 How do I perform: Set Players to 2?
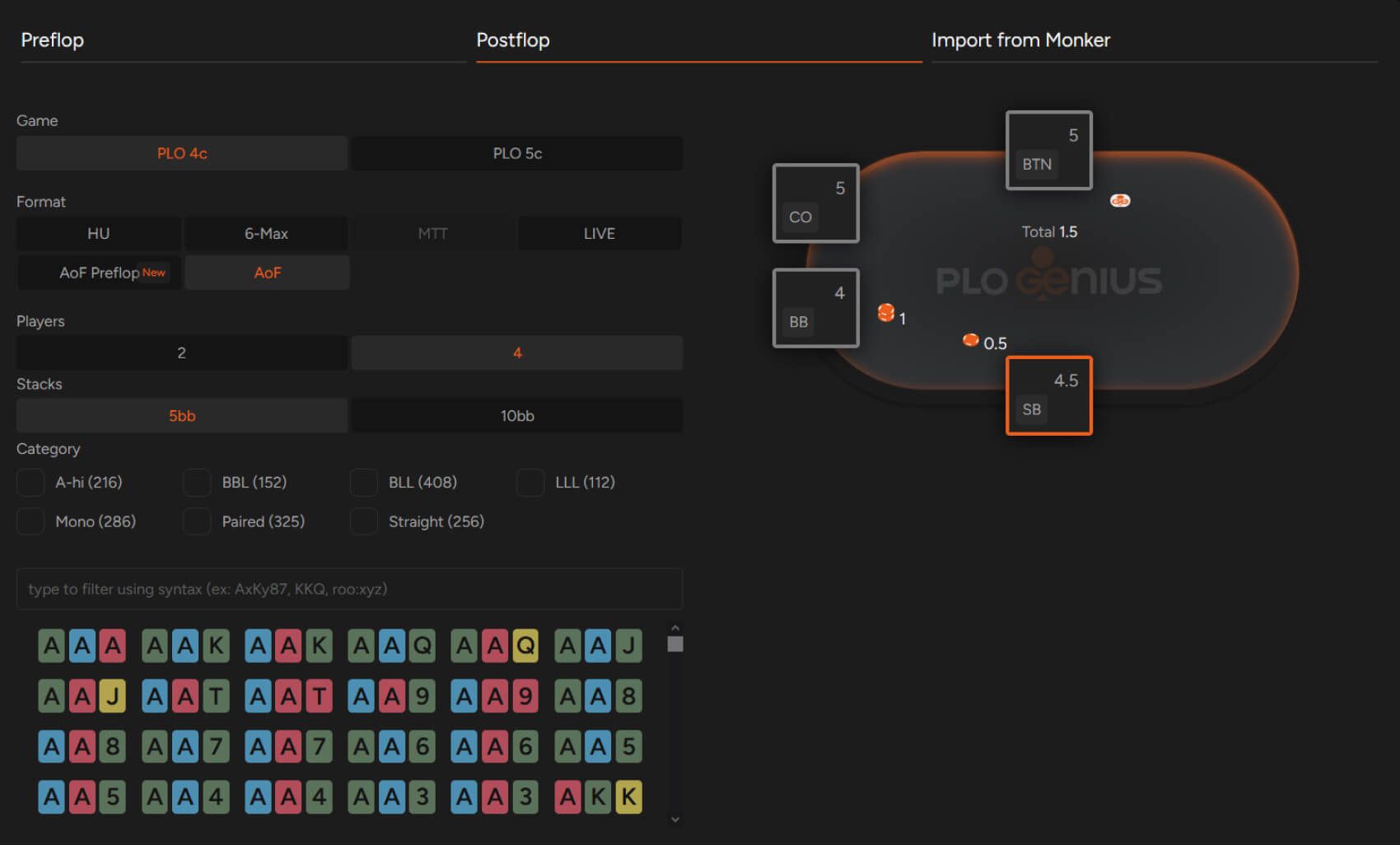tap(182, 352)
